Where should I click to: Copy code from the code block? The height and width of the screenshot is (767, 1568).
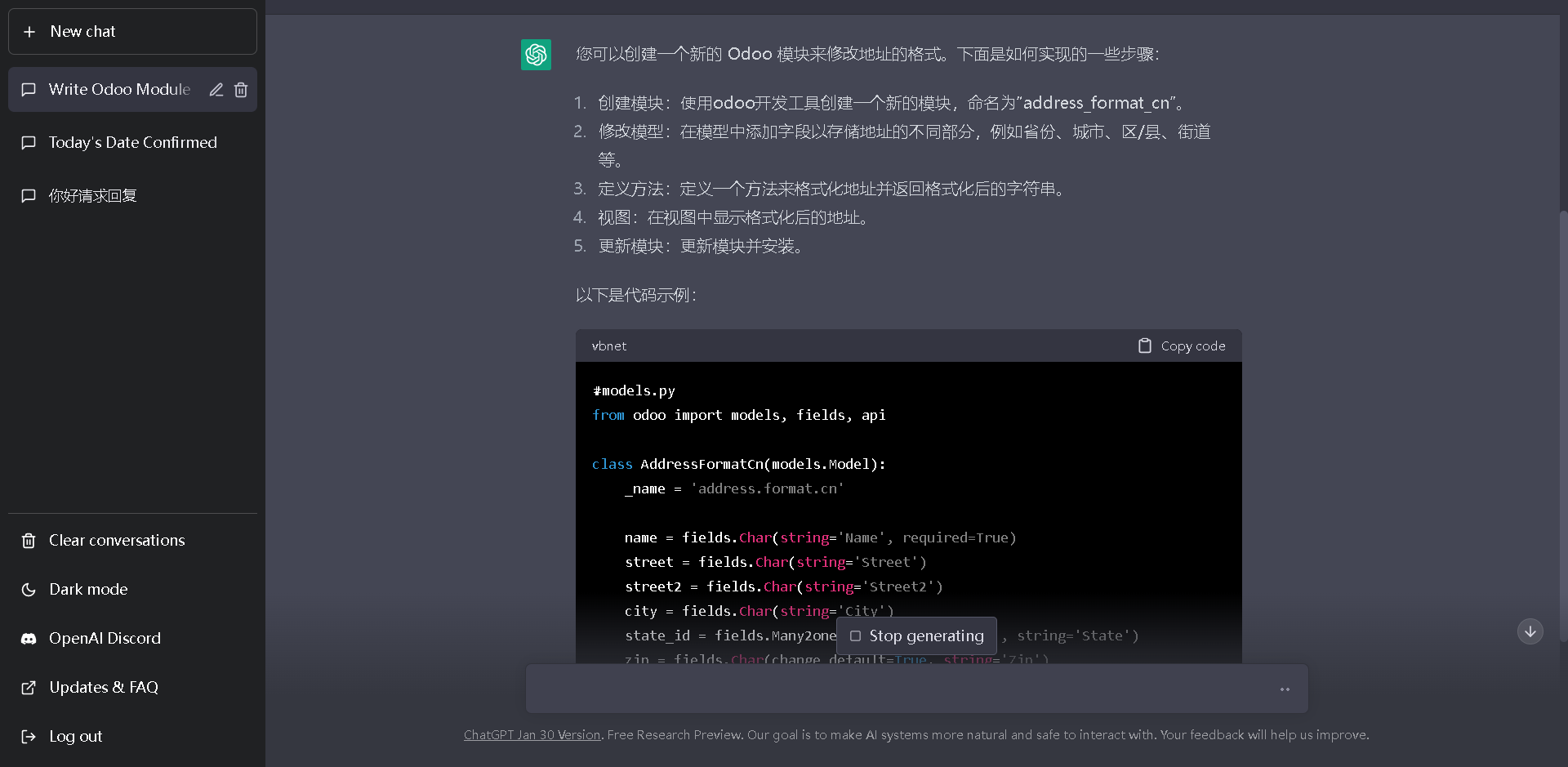pyautogui.click(x=1182, y=346)
